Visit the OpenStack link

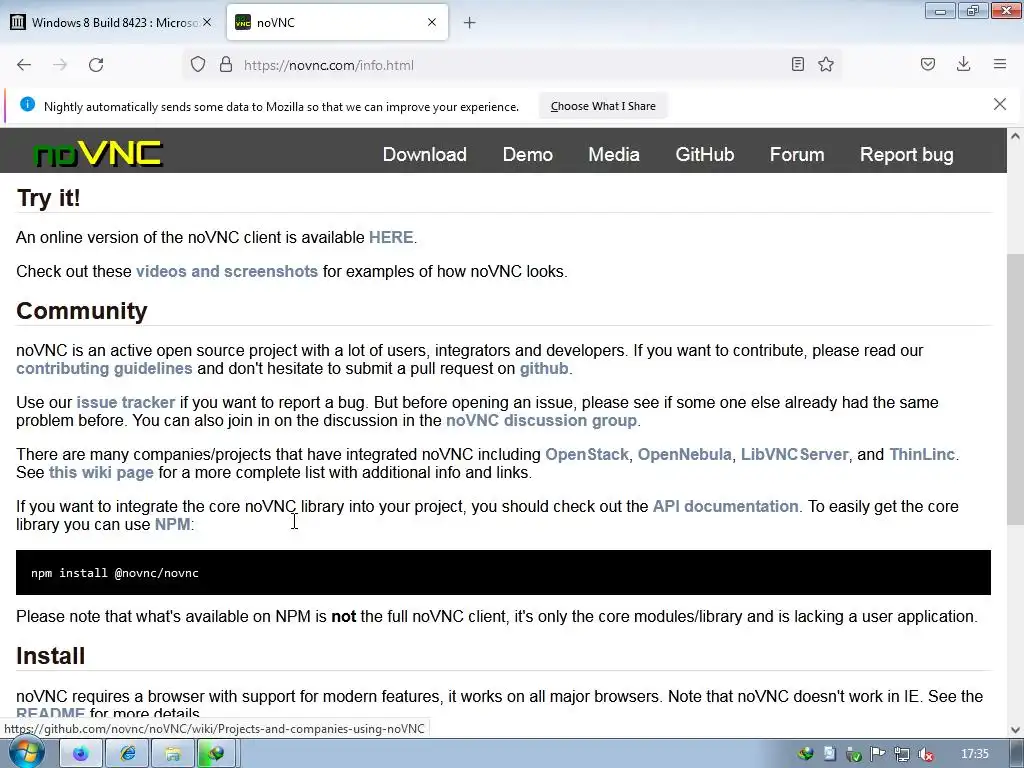click(586, 455)
